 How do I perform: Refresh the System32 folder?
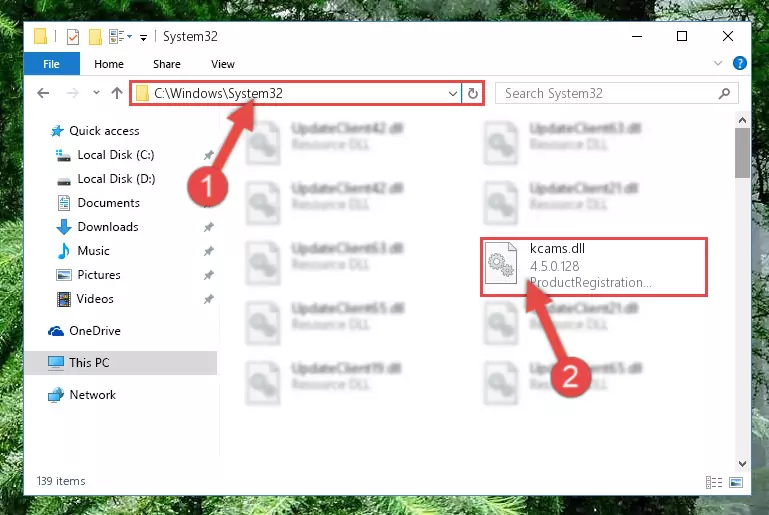(473, 93)
